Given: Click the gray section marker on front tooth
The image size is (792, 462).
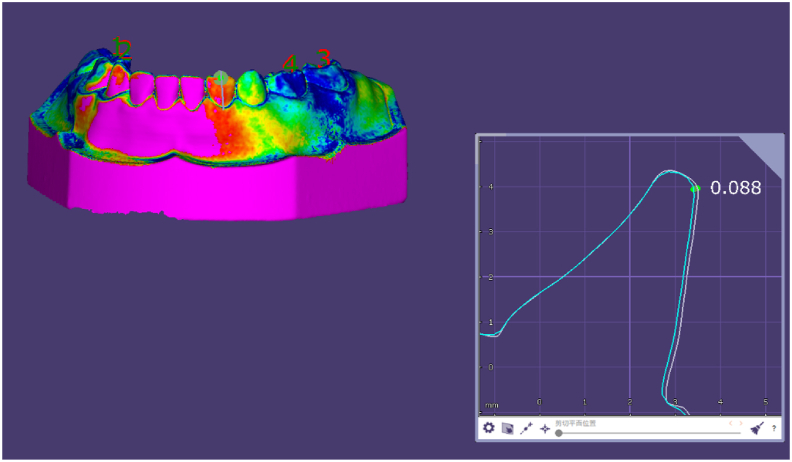Looking at the screenshot, I should tap(220, 78).
